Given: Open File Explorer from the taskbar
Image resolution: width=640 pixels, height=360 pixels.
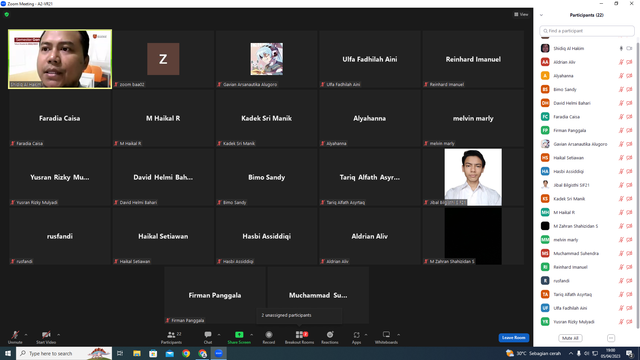Looking at the screenshot, I should (x=137, y=353).
